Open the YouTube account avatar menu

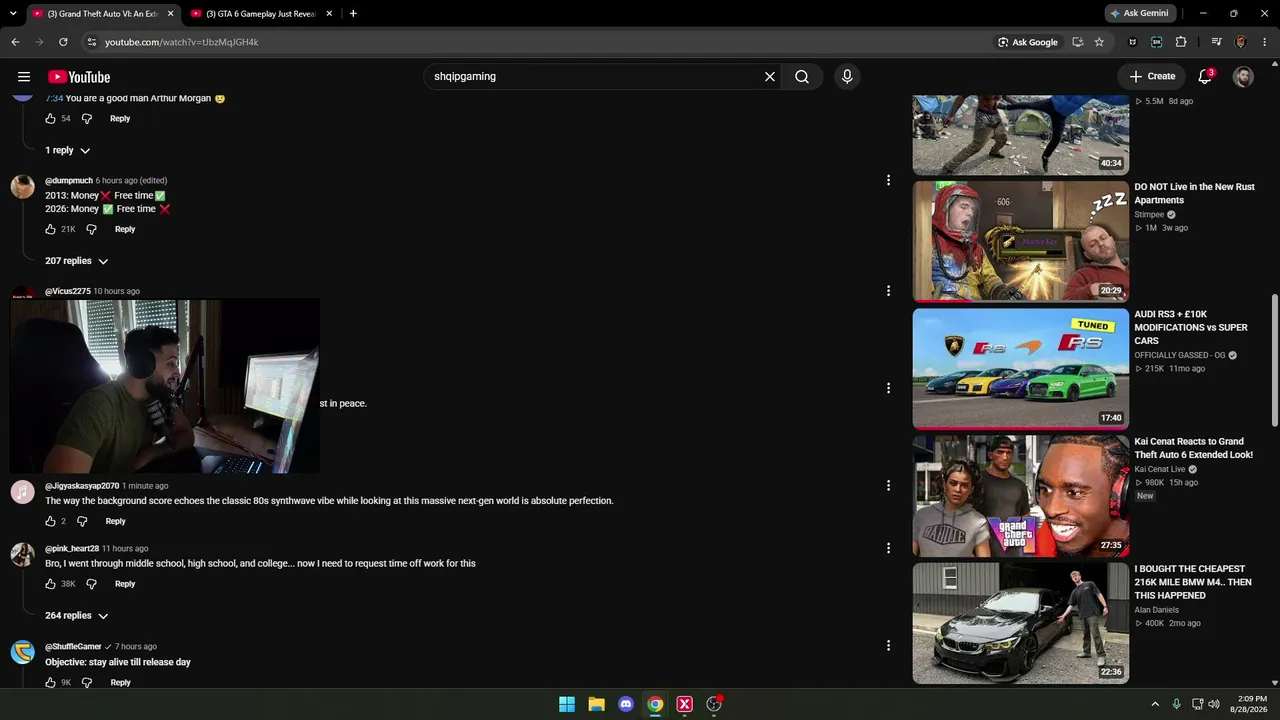coord(1243,77)
